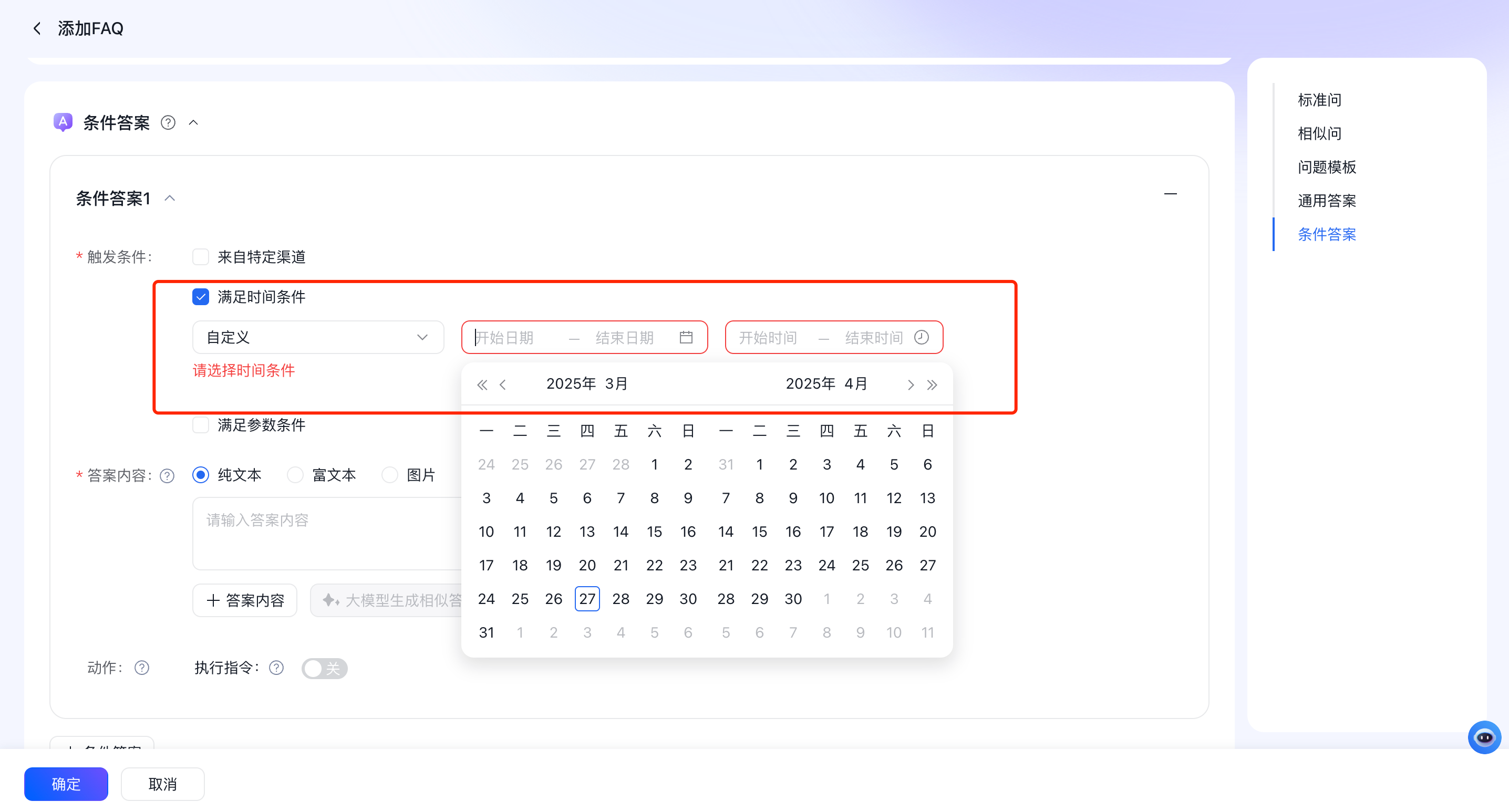
Task: Collapse the 条件答案 panel header
Action: tap(194, 123)
